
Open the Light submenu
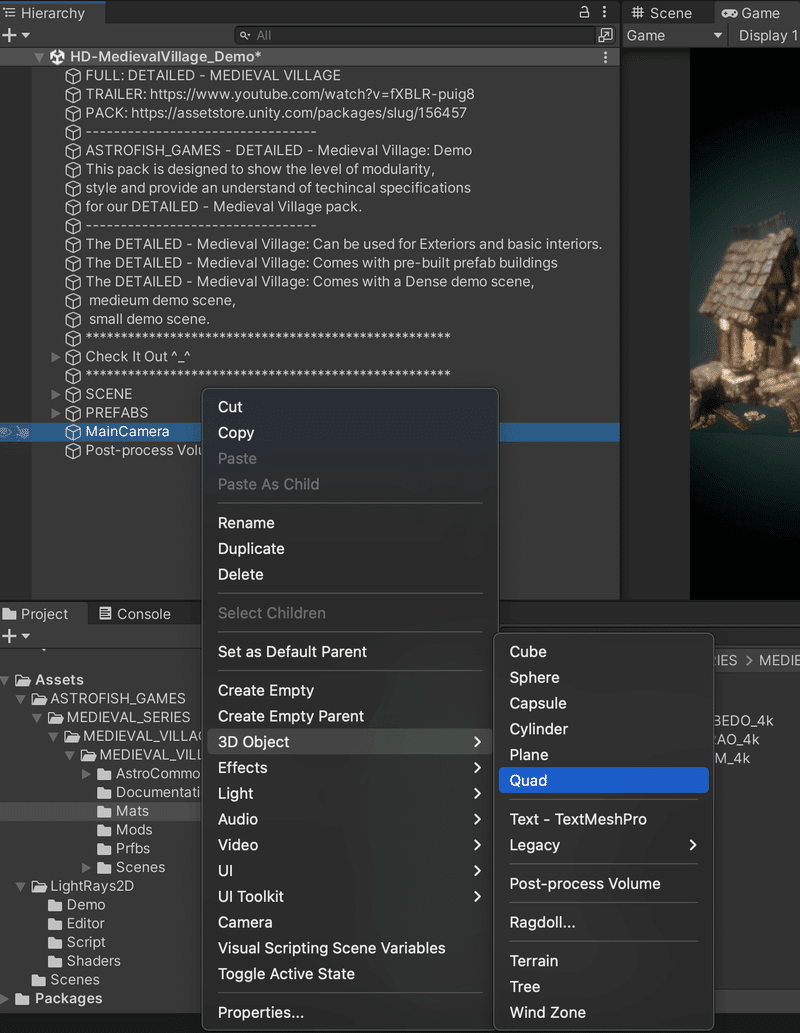point(350,793)
